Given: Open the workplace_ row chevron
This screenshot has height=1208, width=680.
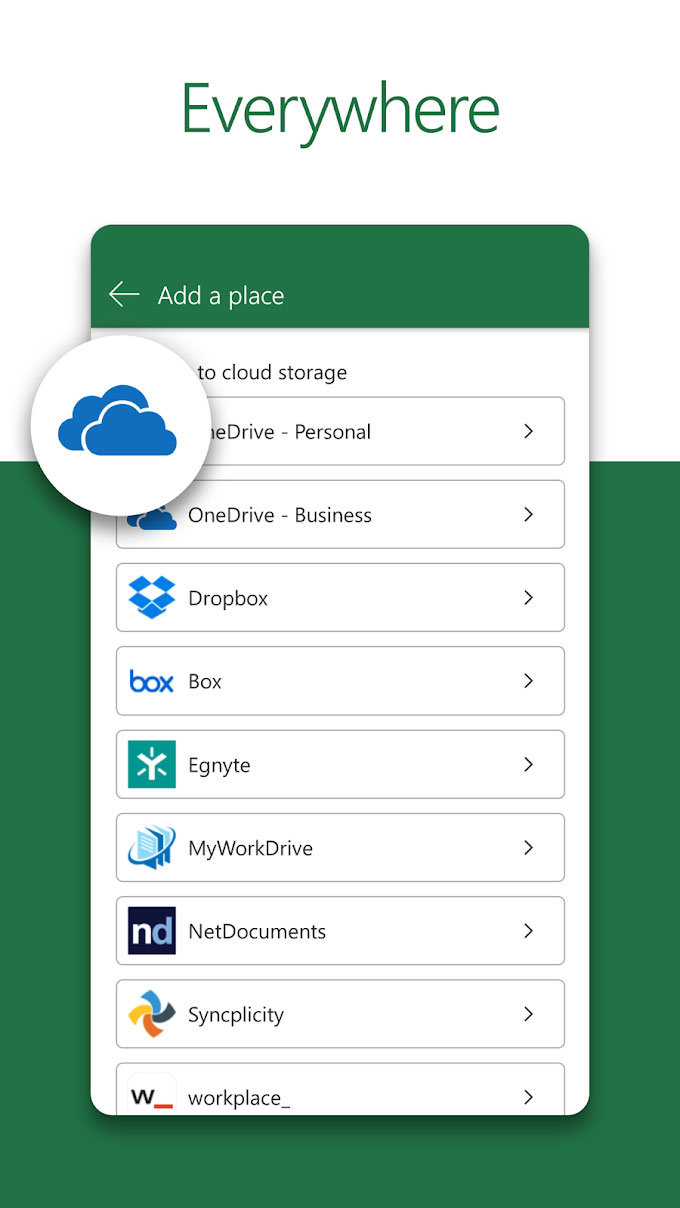Looking at the screenshot, I should click(x=528, y=1097).
